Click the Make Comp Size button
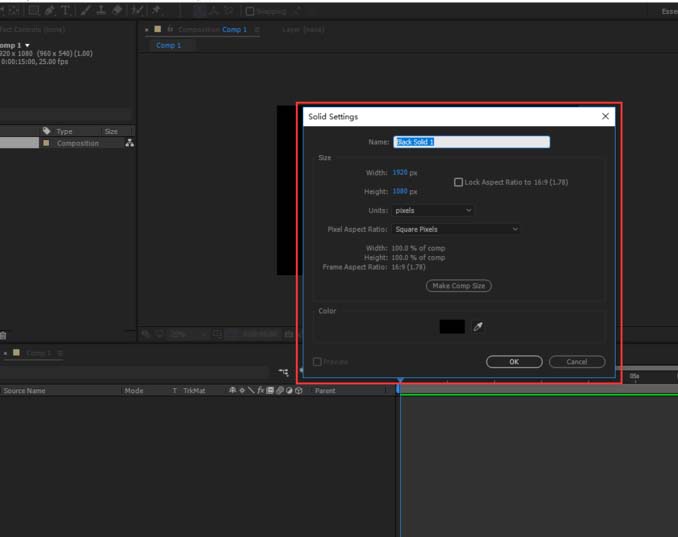This screenshot has width=678, height=537. click(x=459, y=286)
